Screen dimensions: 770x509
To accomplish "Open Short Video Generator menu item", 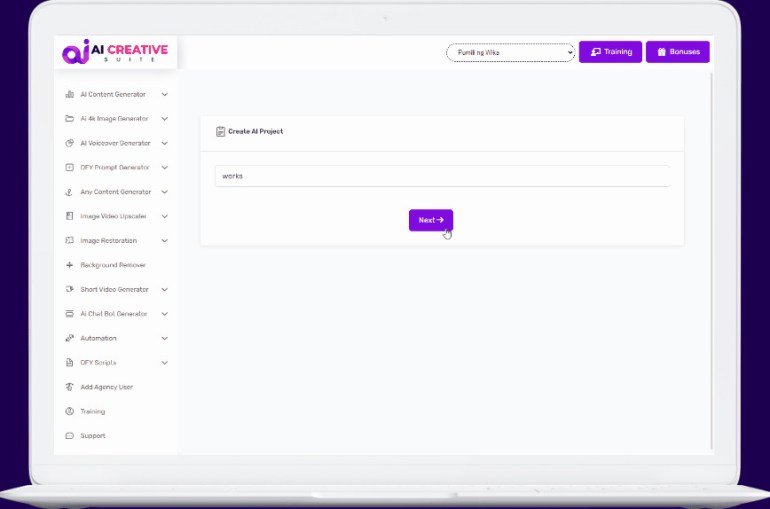I will [x=114, y=289].
